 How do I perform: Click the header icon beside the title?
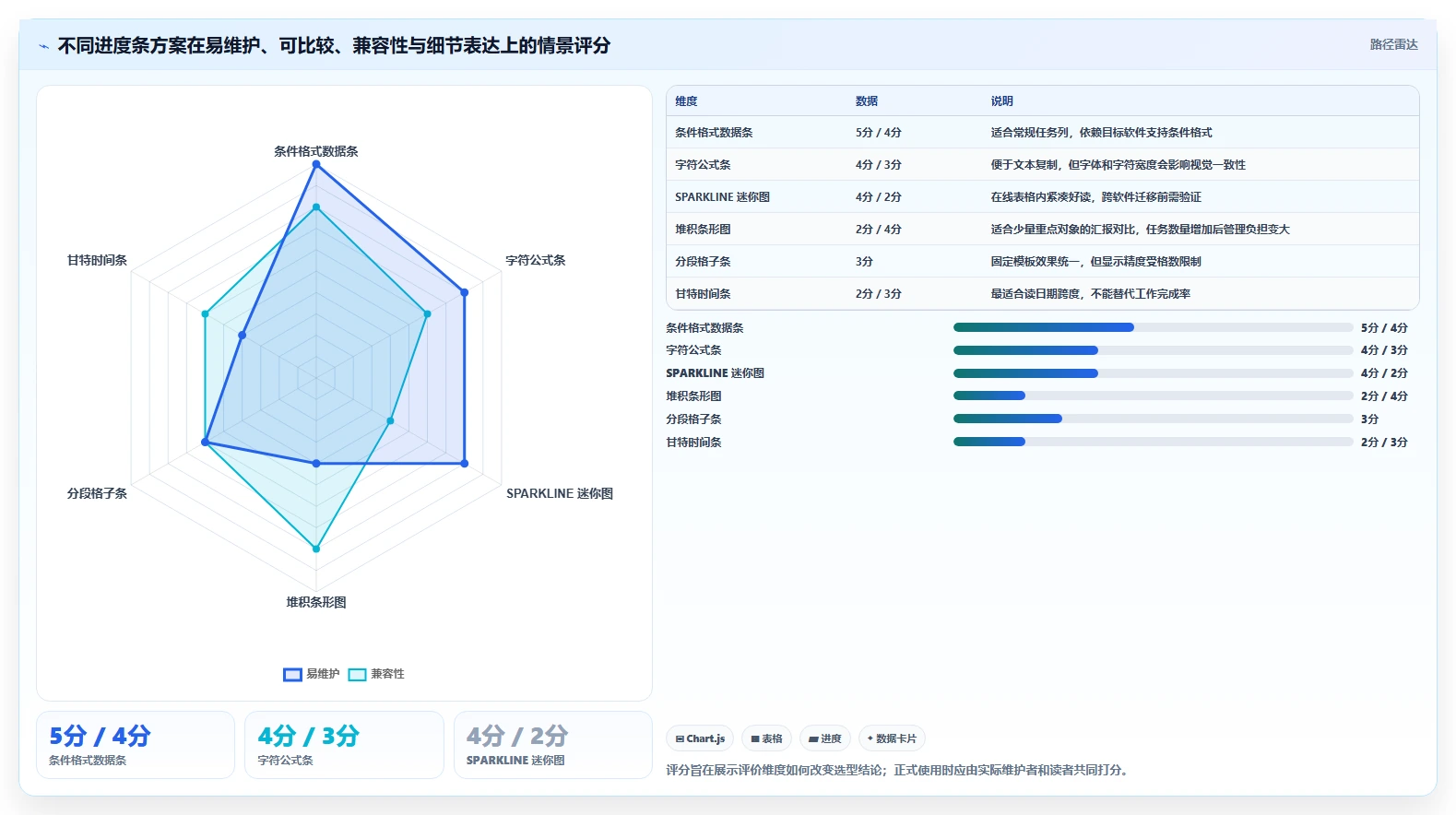(43, 46)
